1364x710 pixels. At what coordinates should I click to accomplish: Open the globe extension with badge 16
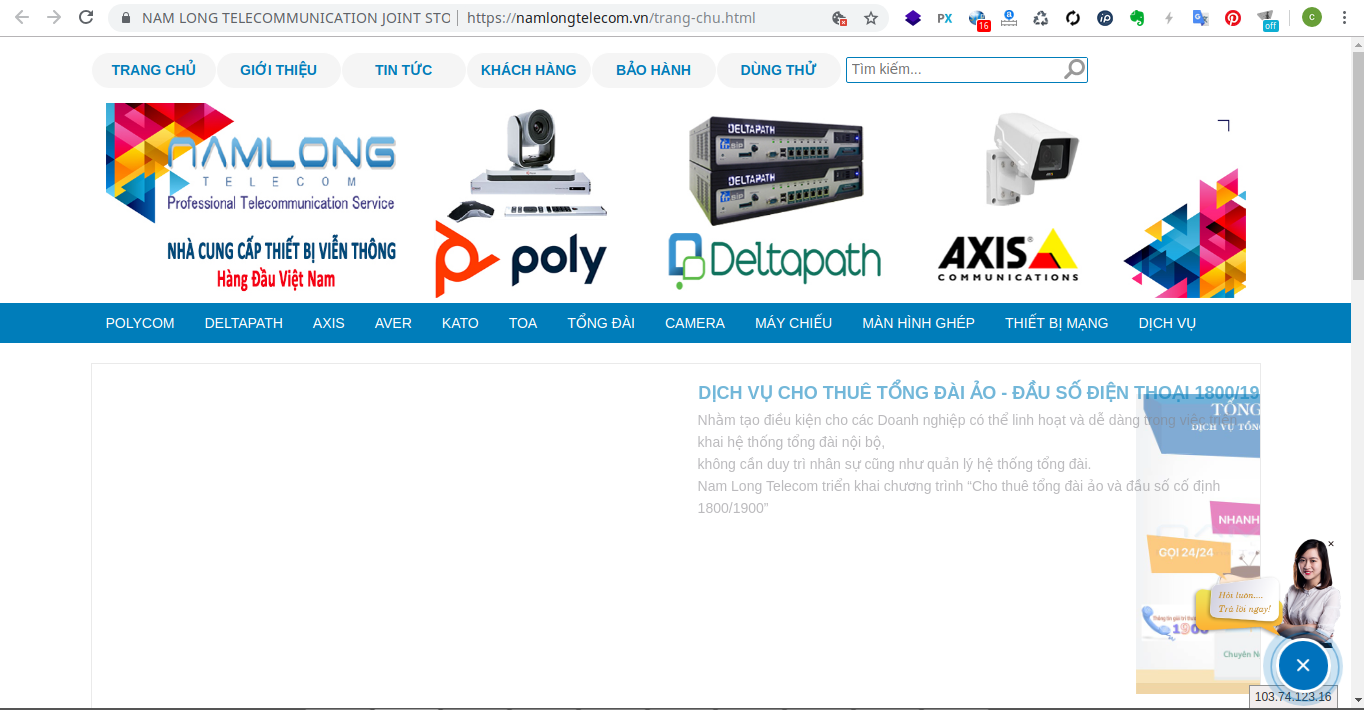pyautogui.click(x=977, y=19)
